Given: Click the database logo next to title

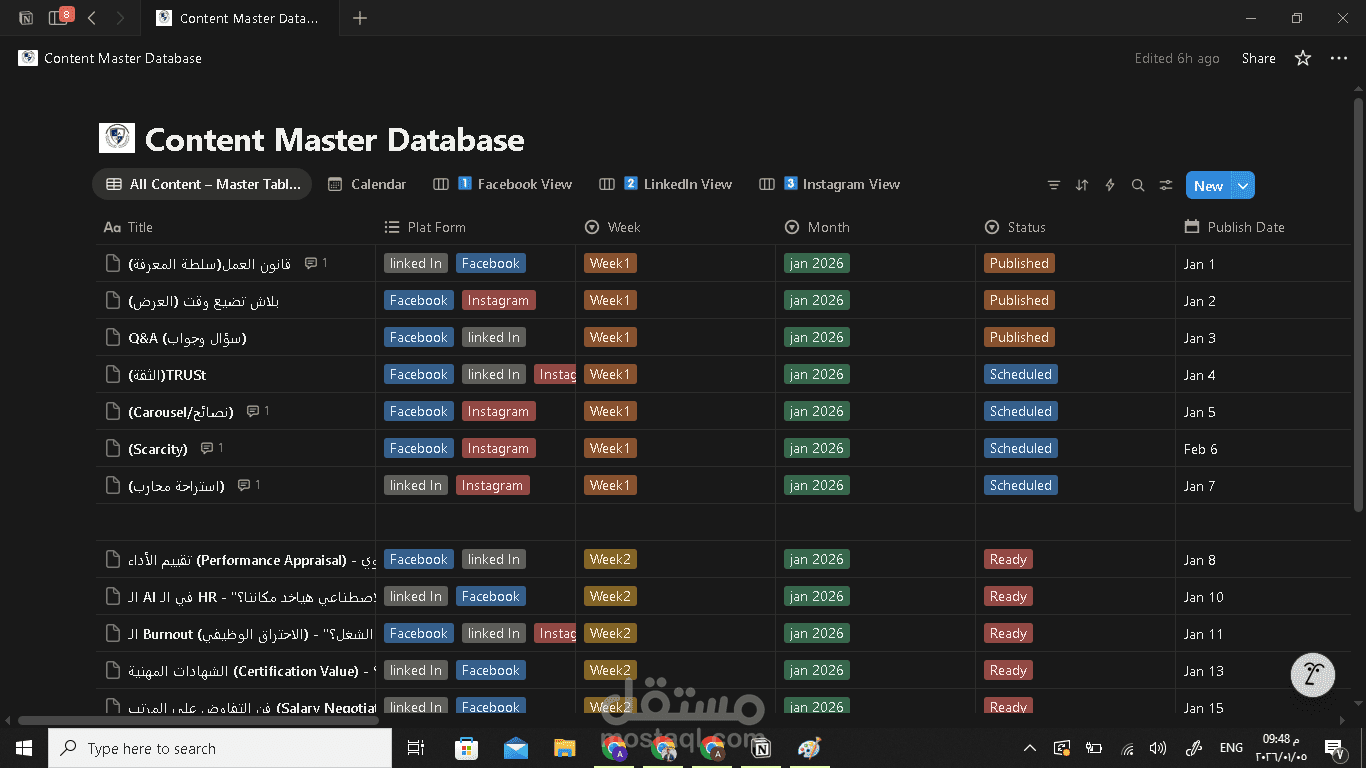Looking at the screenshot, I should (x=117, y=138).
